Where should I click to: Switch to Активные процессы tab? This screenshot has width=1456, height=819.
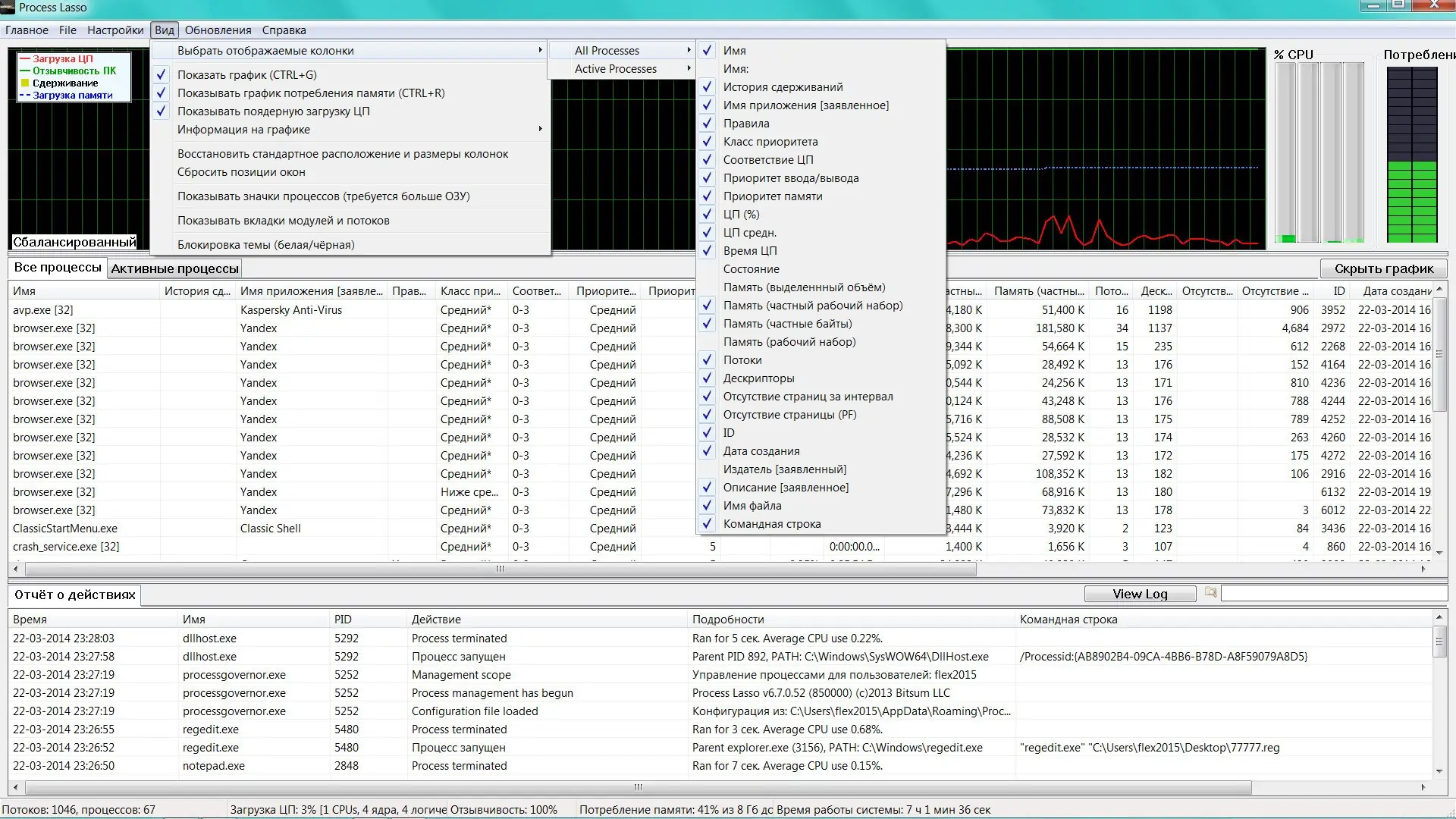[x=174, y=268]
